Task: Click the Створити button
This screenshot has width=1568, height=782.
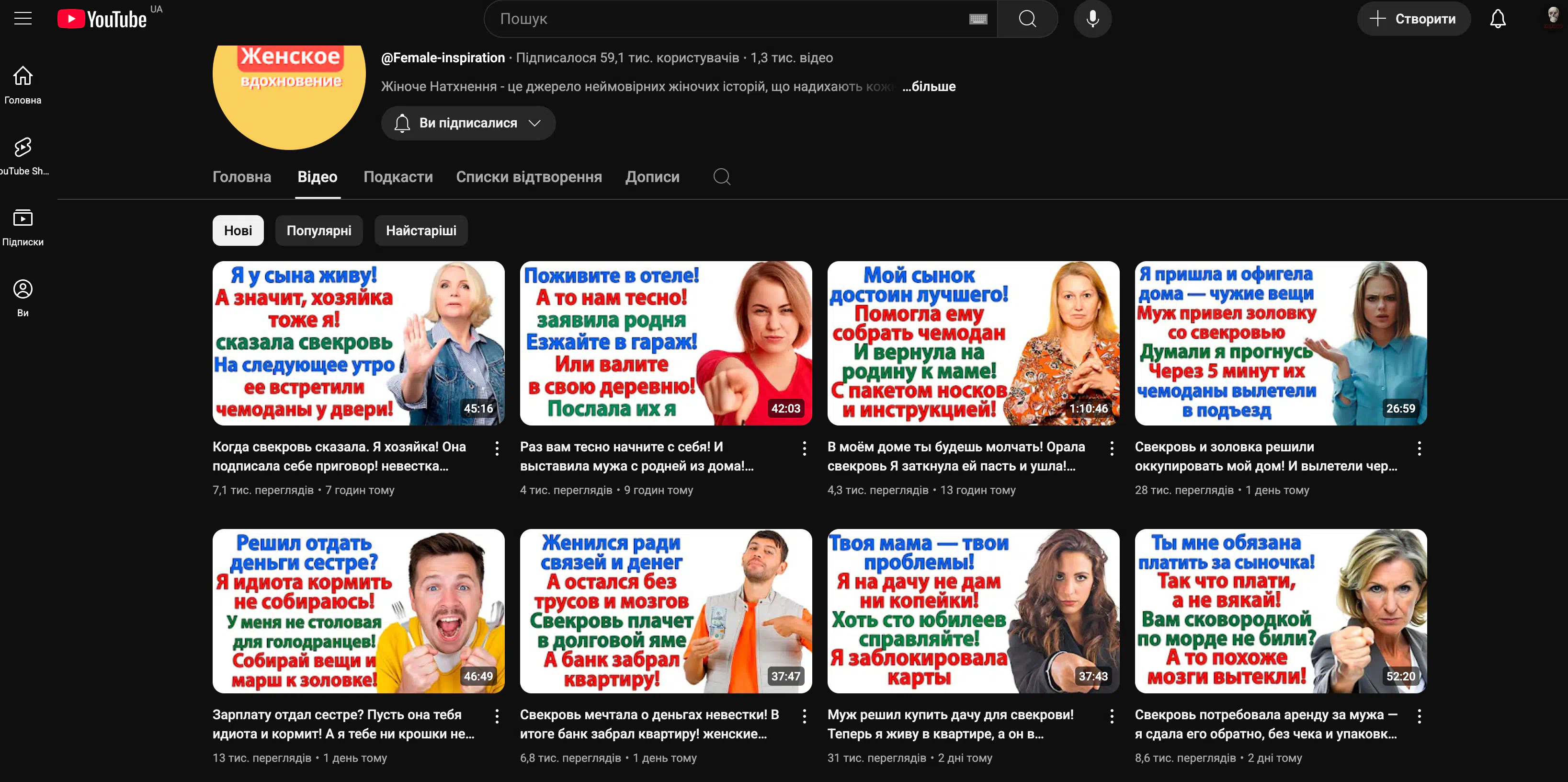Action: coord(1413,19)
